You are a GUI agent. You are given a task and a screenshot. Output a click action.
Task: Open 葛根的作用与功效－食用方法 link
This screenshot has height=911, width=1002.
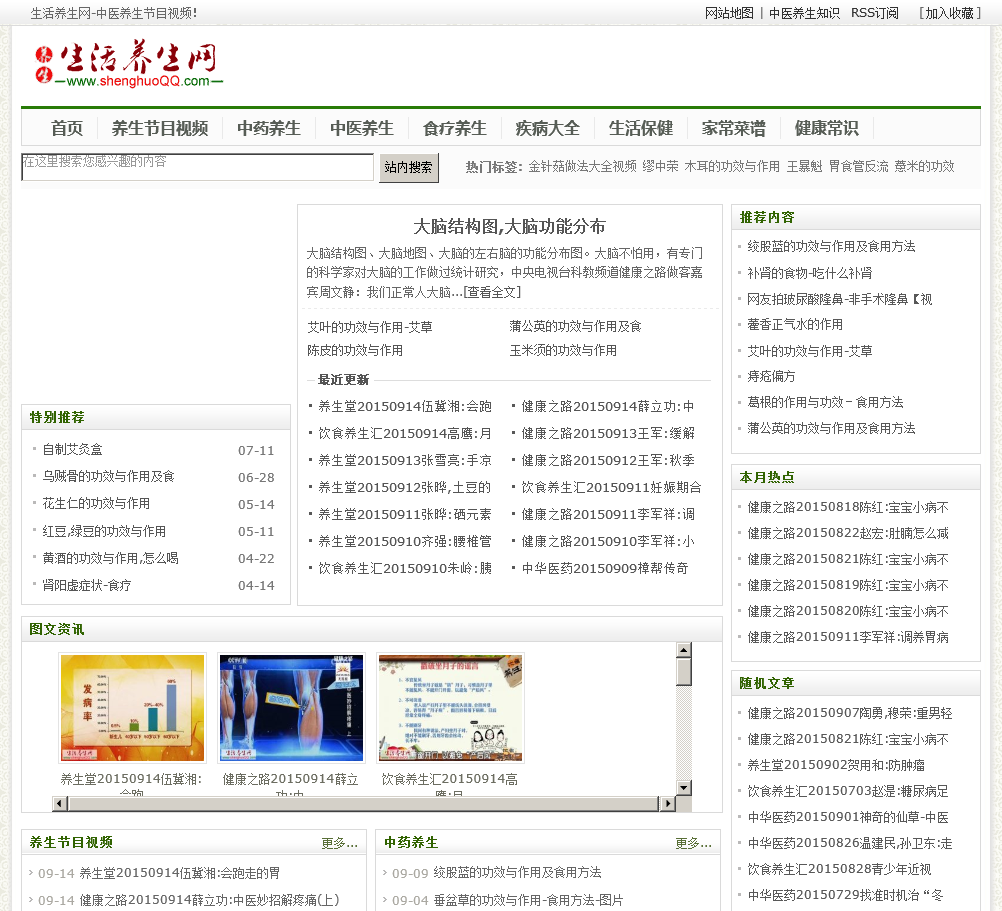pyautogui.click(x=825, y=402)
